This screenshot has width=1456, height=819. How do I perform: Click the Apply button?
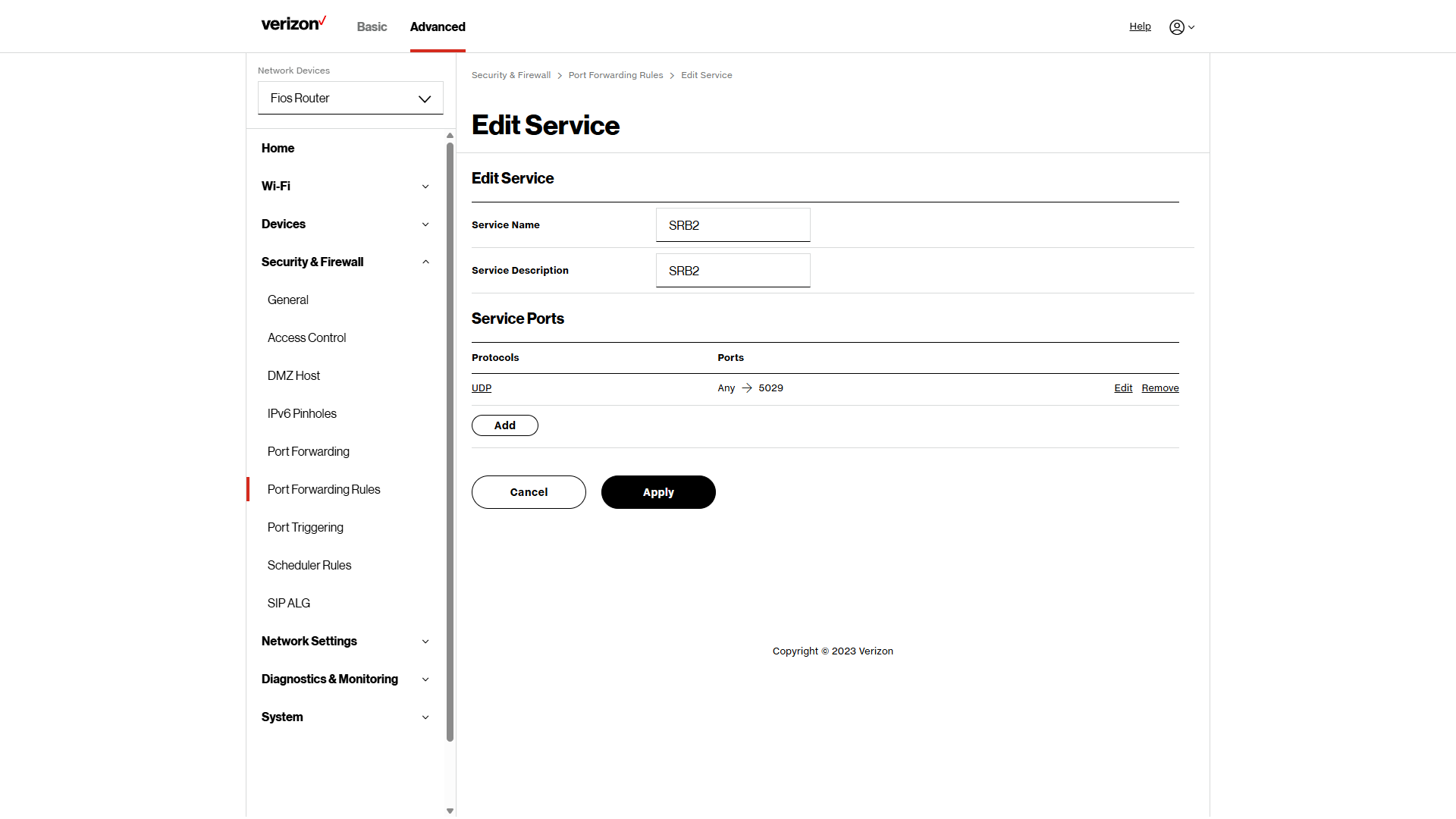click(658, 492)
